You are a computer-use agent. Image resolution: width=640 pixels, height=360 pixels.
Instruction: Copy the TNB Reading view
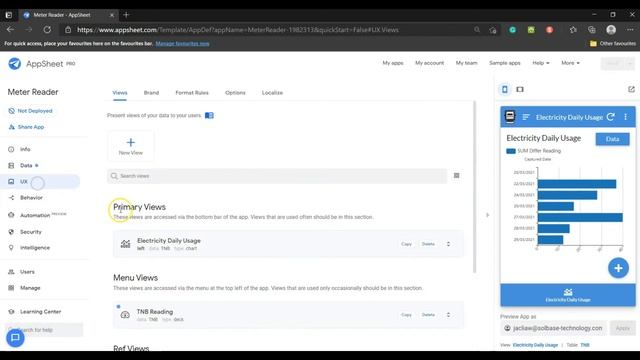406,315
